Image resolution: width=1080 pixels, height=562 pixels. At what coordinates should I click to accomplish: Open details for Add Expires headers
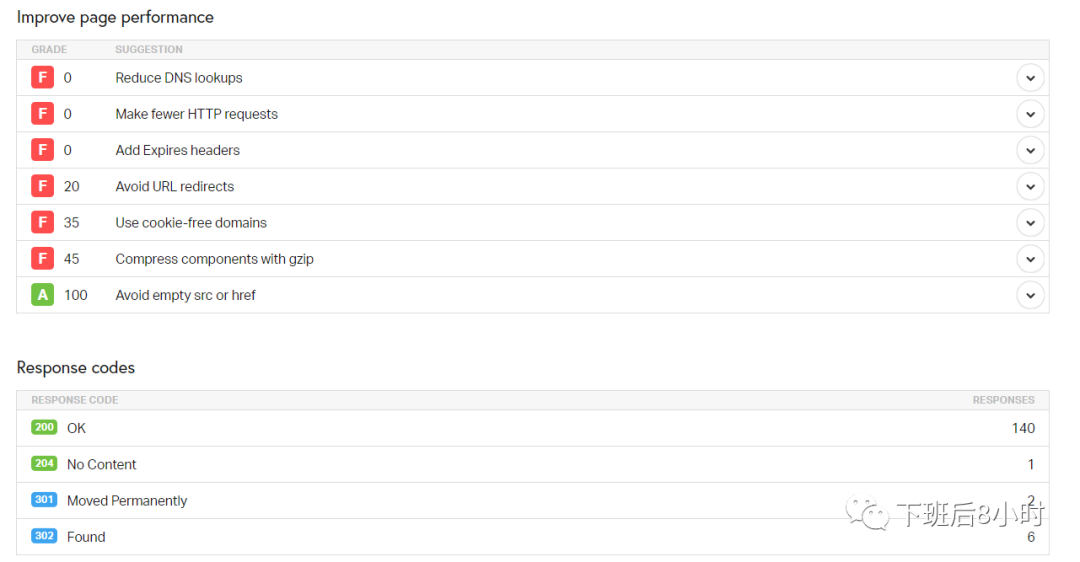click(1030, 150)
